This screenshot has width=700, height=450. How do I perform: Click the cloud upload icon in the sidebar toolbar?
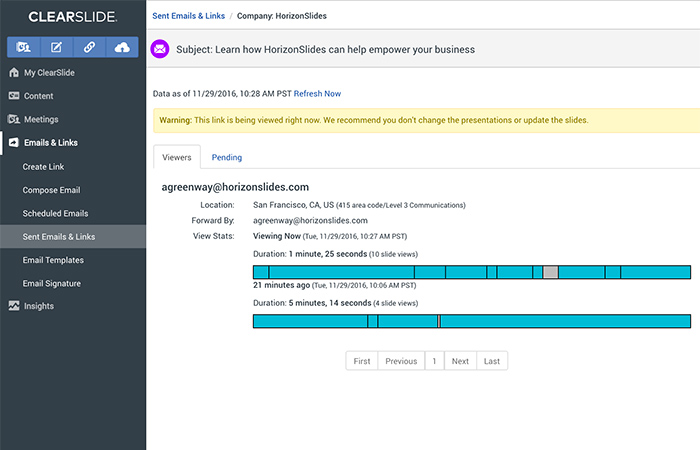pos(122,47)
